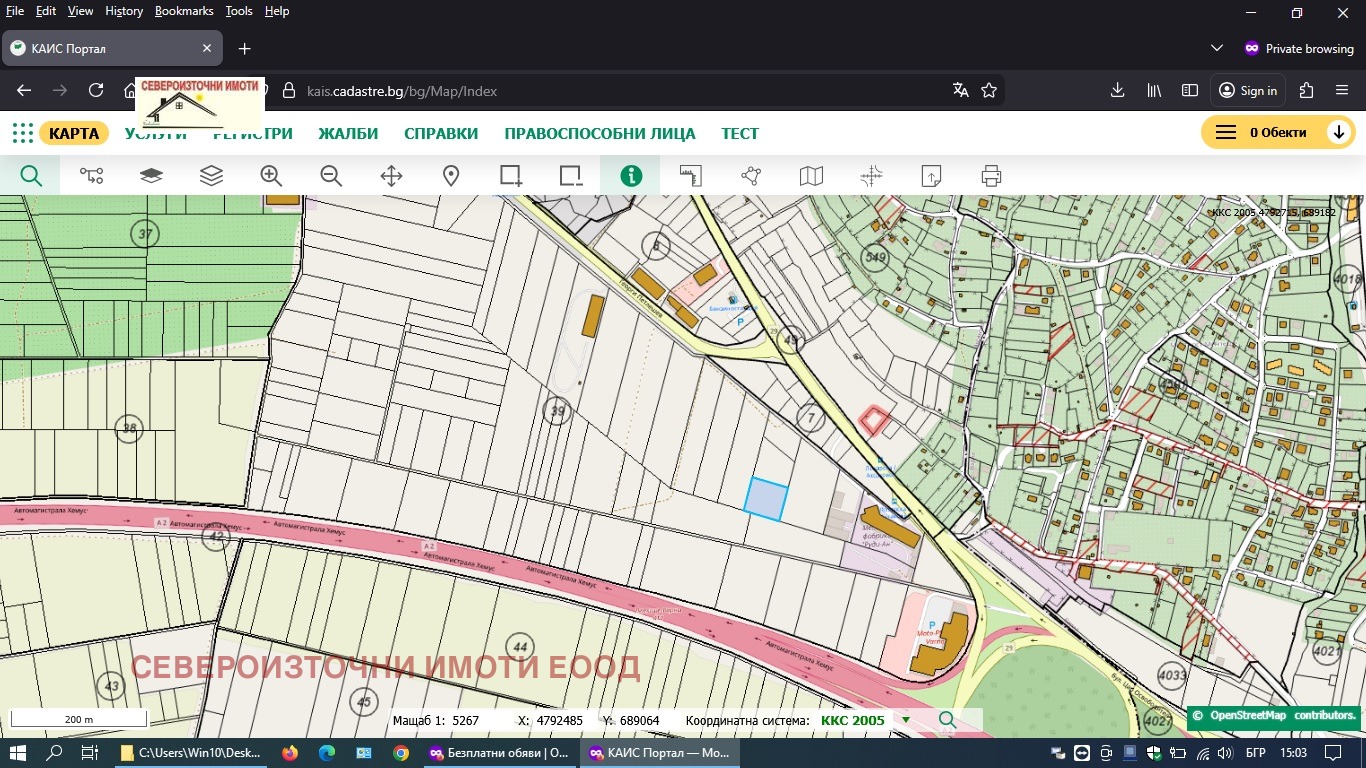Image resolution: width=1366 pixels, height=768 pixels.
Task: Click the Sign in button
Action: pyautogui.click(x=1247, y=89)
